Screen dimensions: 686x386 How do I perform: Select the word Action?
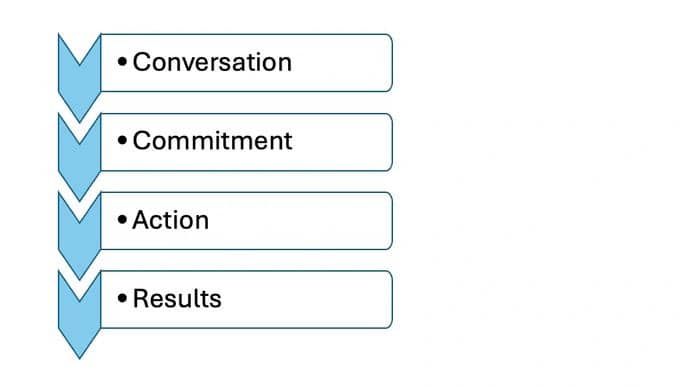(x=171, y=220)
